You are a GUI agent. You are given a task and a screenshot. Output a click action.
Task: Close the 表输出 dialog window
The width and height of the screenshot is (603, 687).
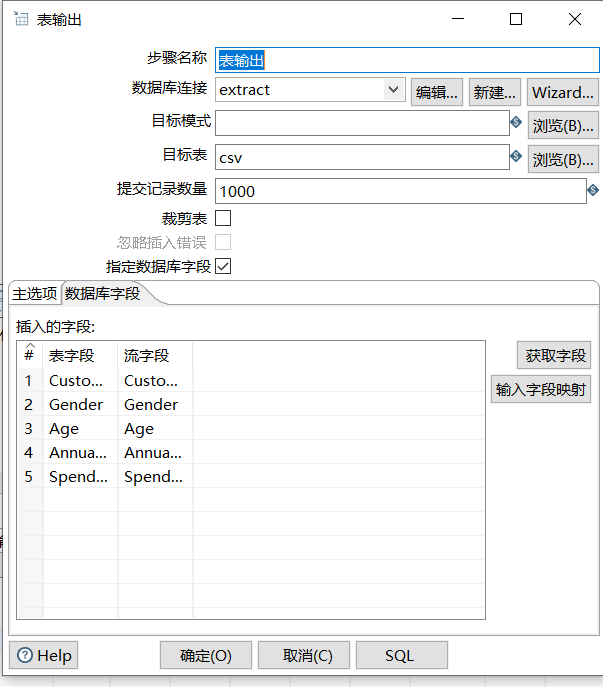pyautogui.click(x=575, y=19)
